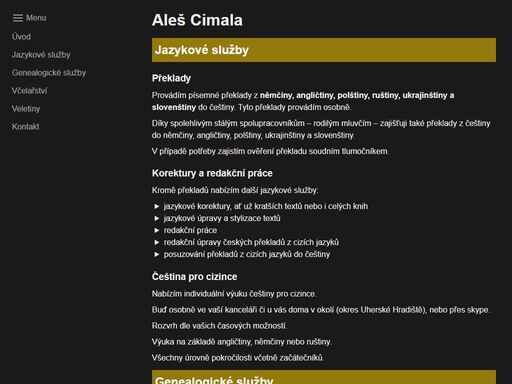Screen dimensions: 512x384
Task: Click the Překlady subheading
Action: tap(171, 78)
